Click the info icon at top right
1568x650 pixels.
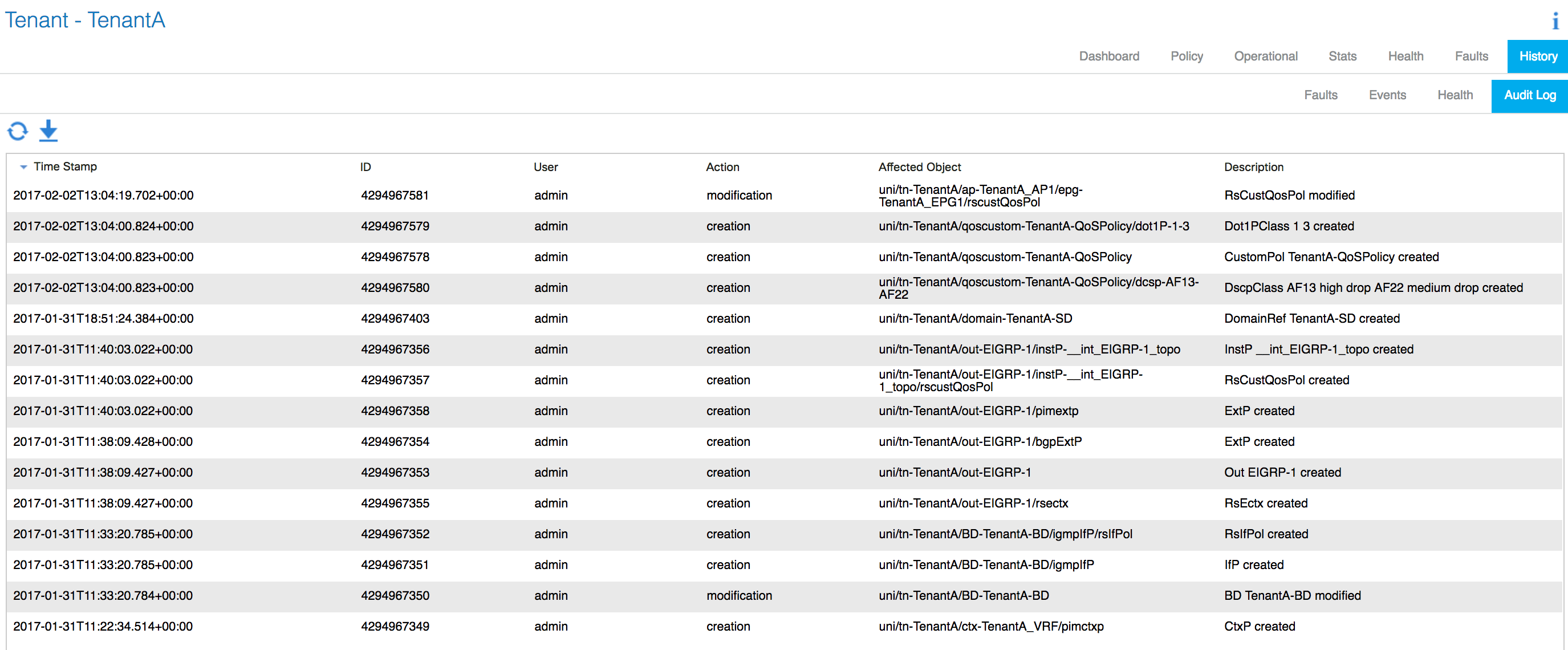click(x=1555, y=21)
